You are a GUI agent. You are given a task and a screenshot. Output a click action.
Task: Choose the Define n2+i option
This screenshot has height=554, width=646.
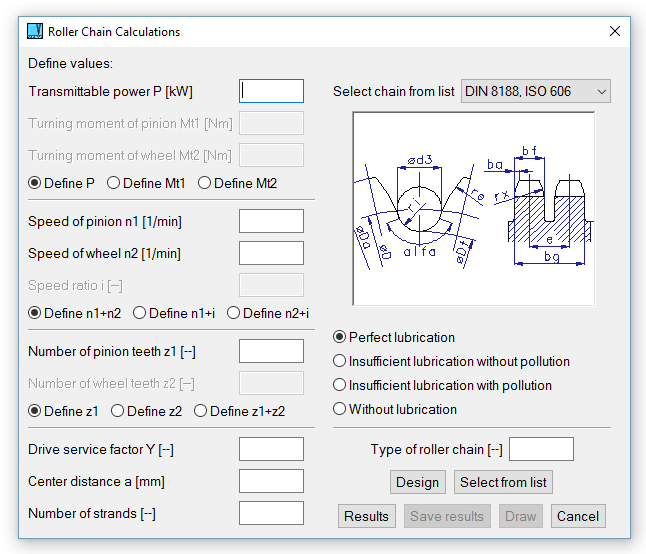234,313
